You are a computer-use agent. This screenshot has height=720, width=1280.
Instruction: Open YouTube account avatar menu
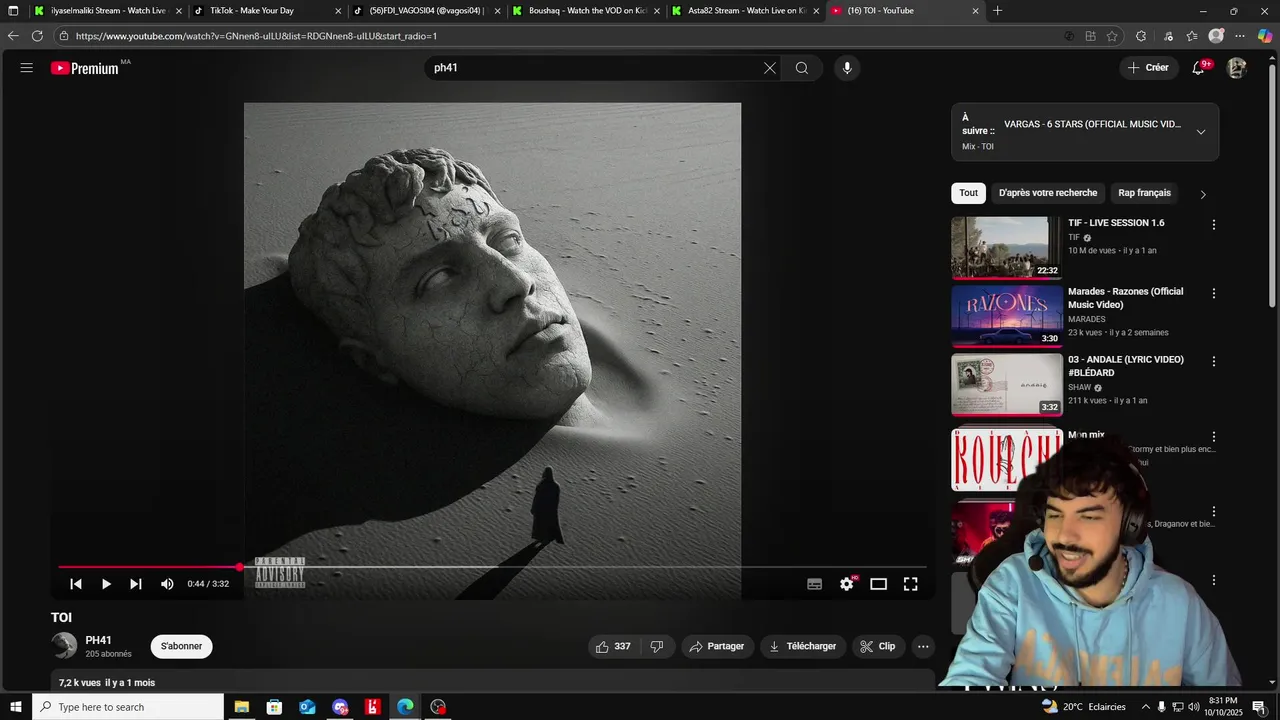pyautogui.click(x=1237, y=68)
